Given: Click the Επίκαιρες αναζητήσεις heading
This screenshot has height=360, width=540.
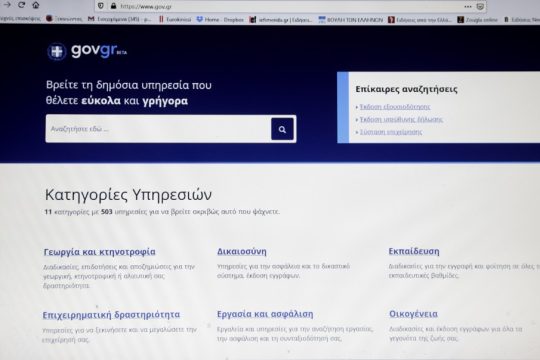Looking at the screenshot, I should [x=406, y=89].
